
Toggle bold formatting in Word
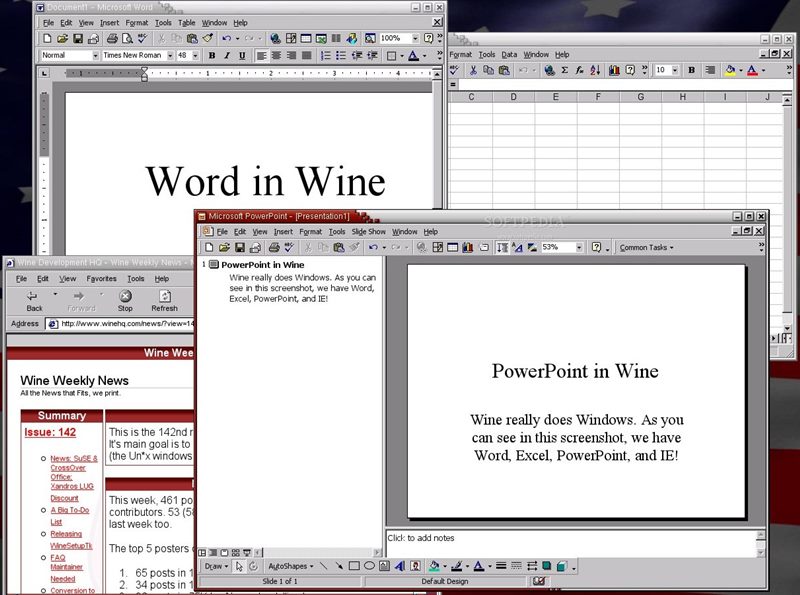point(211,55)
